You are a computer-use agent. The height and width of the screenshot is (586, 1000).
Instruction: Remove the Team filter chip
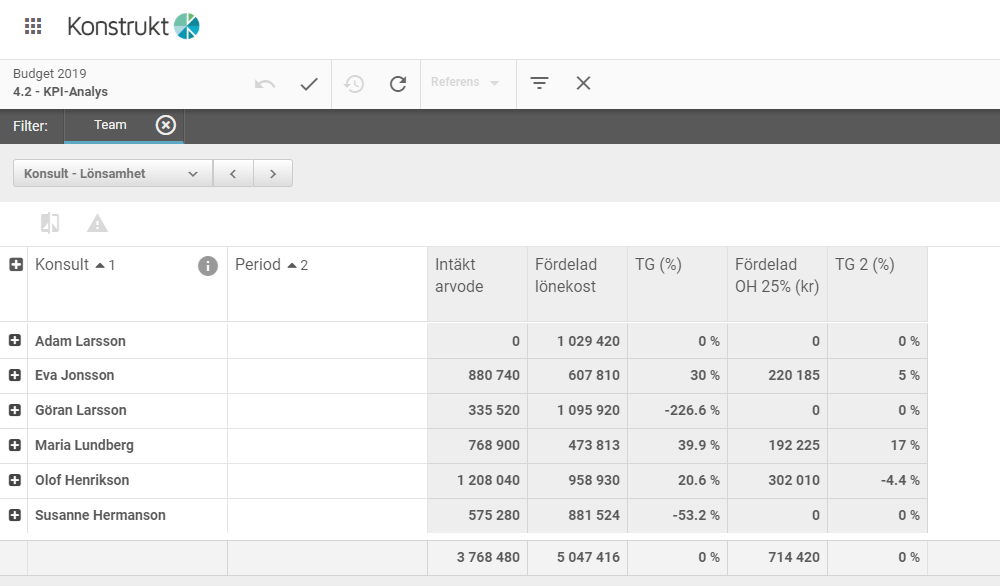tap(166, 125)
